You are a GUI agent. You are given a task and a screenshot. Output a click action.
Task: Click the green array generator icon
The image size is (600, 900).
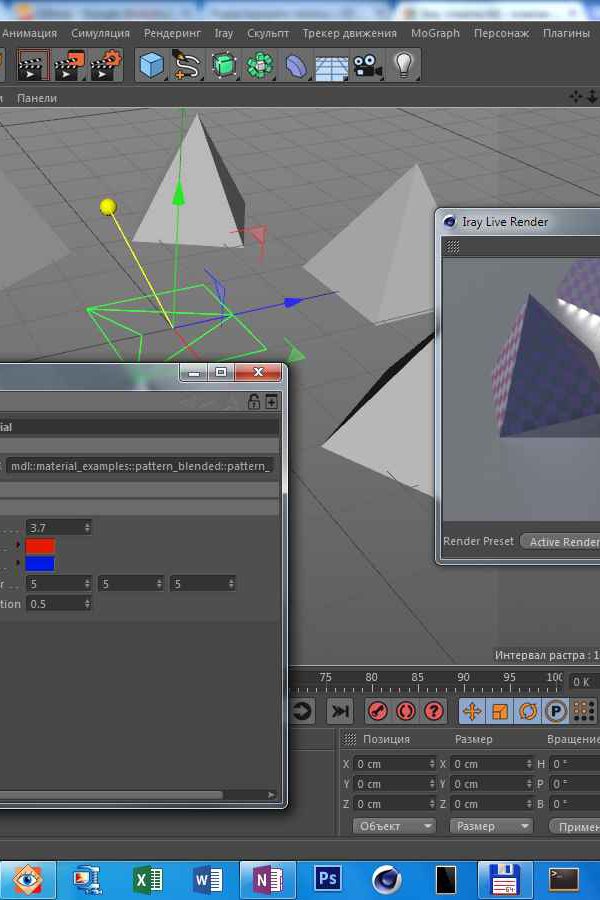point(260,66)
